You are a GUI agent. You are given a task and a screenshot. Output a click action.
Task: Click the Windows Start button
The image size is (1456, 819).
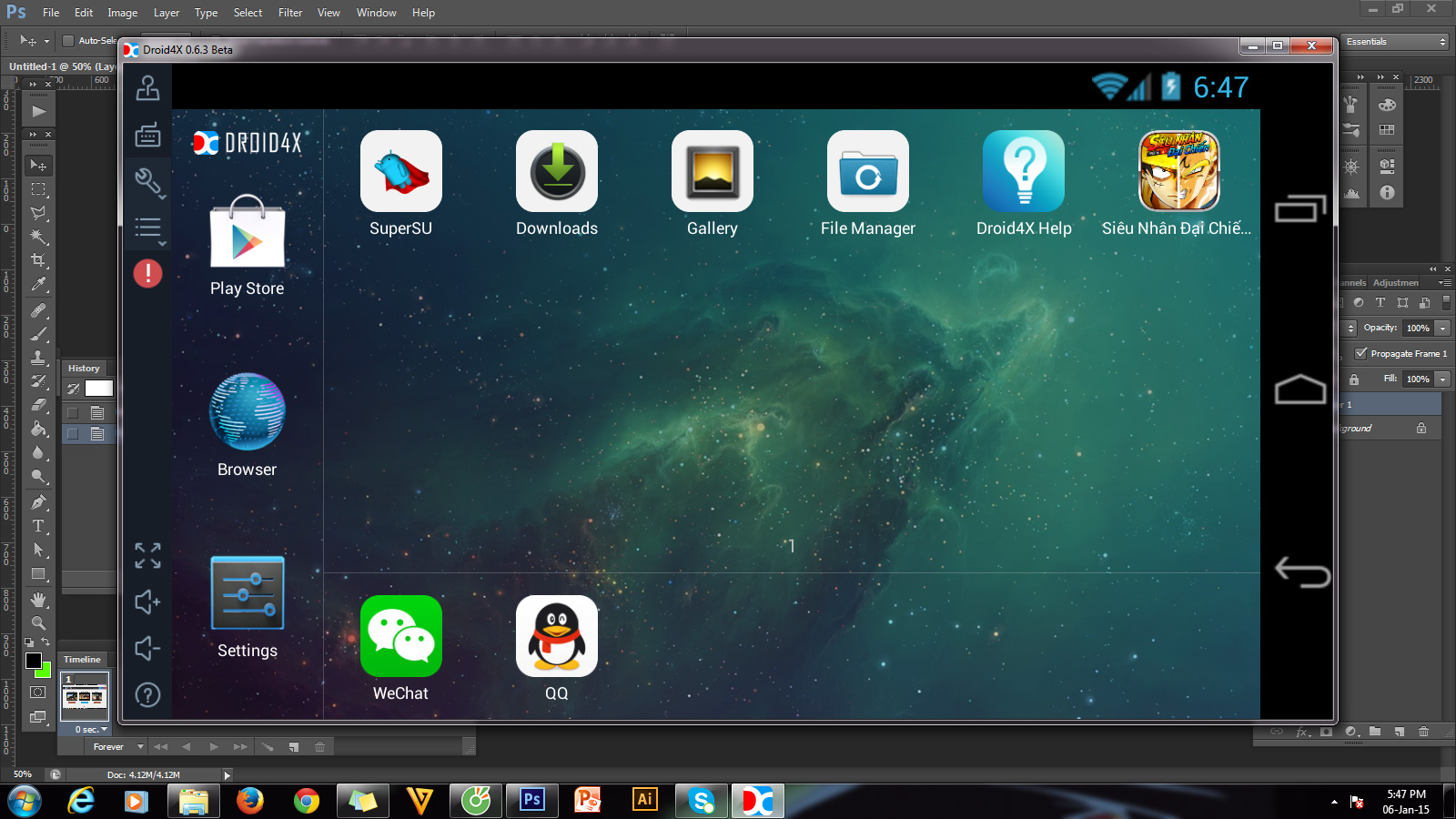point(25,801)
